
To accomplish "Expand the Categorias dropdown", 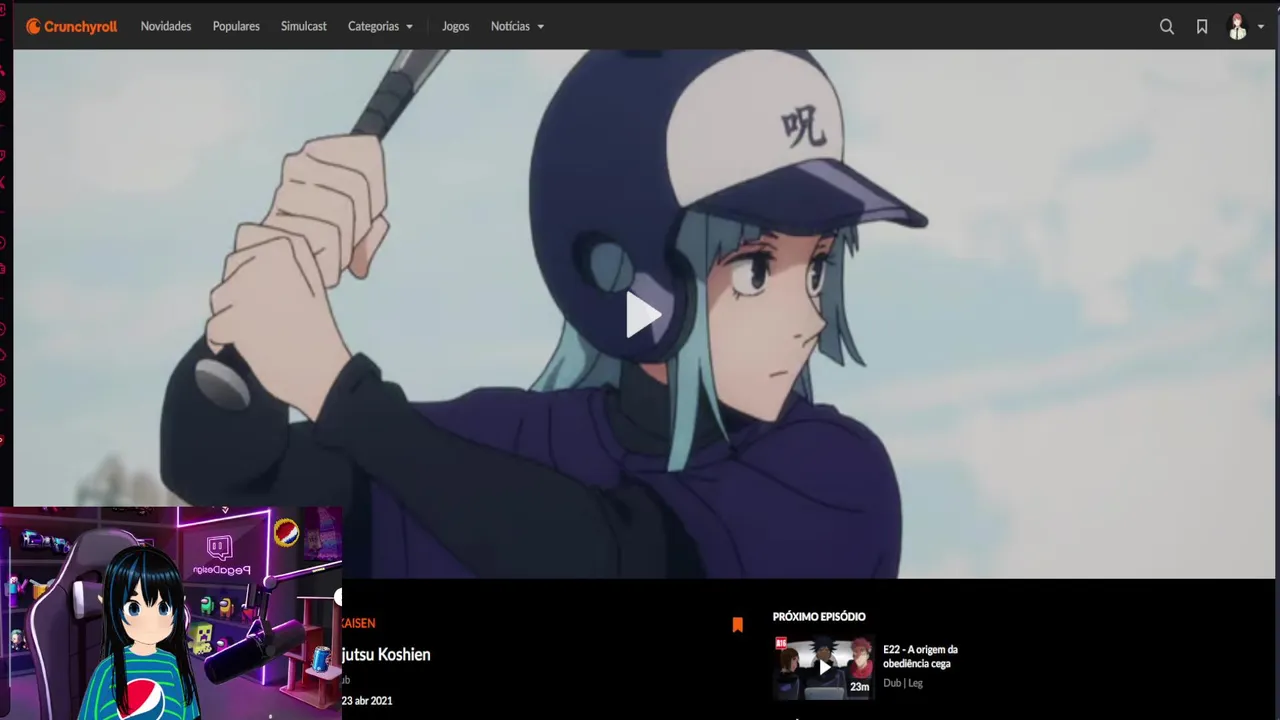I will [x=380, y=27].
